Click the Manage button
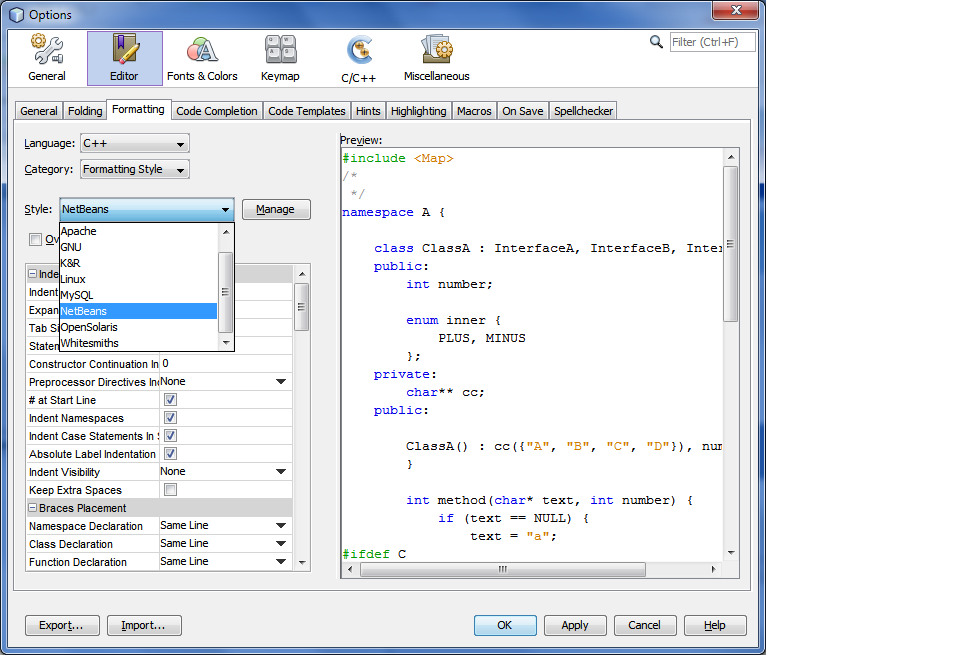The width and height of the screenshot is (960, 655). tap(276, 210)
